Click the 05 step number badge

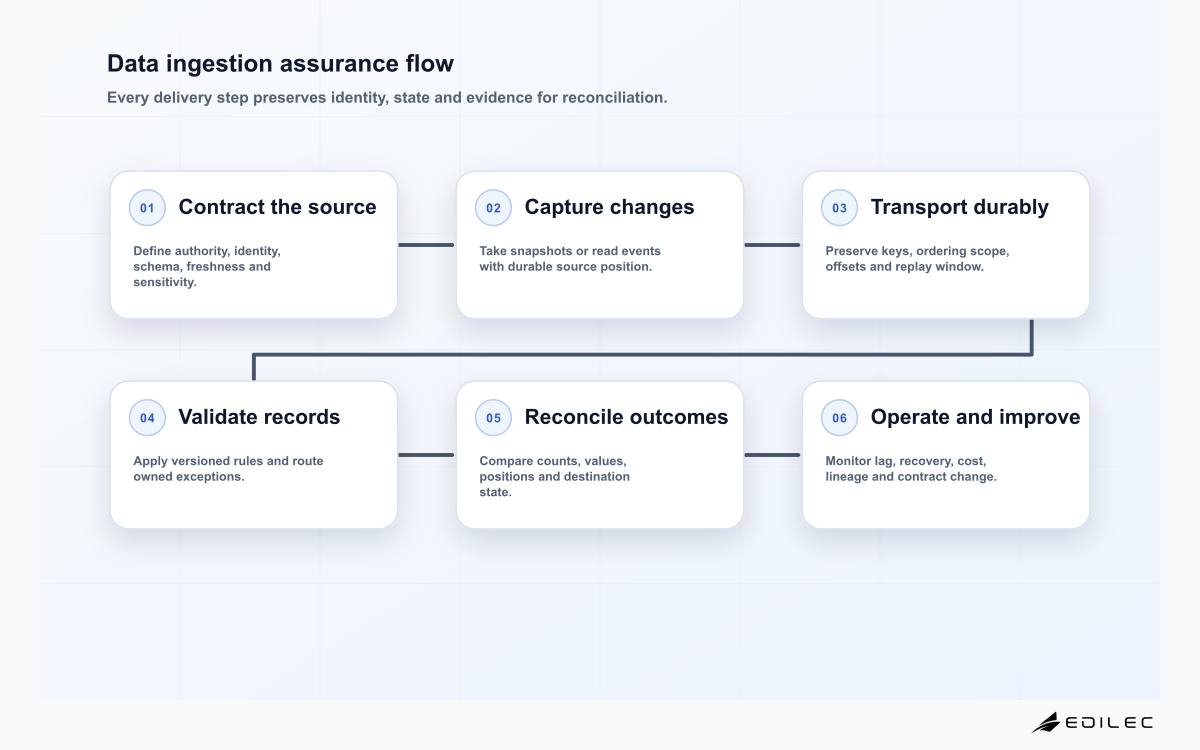[x=493, y=418]
